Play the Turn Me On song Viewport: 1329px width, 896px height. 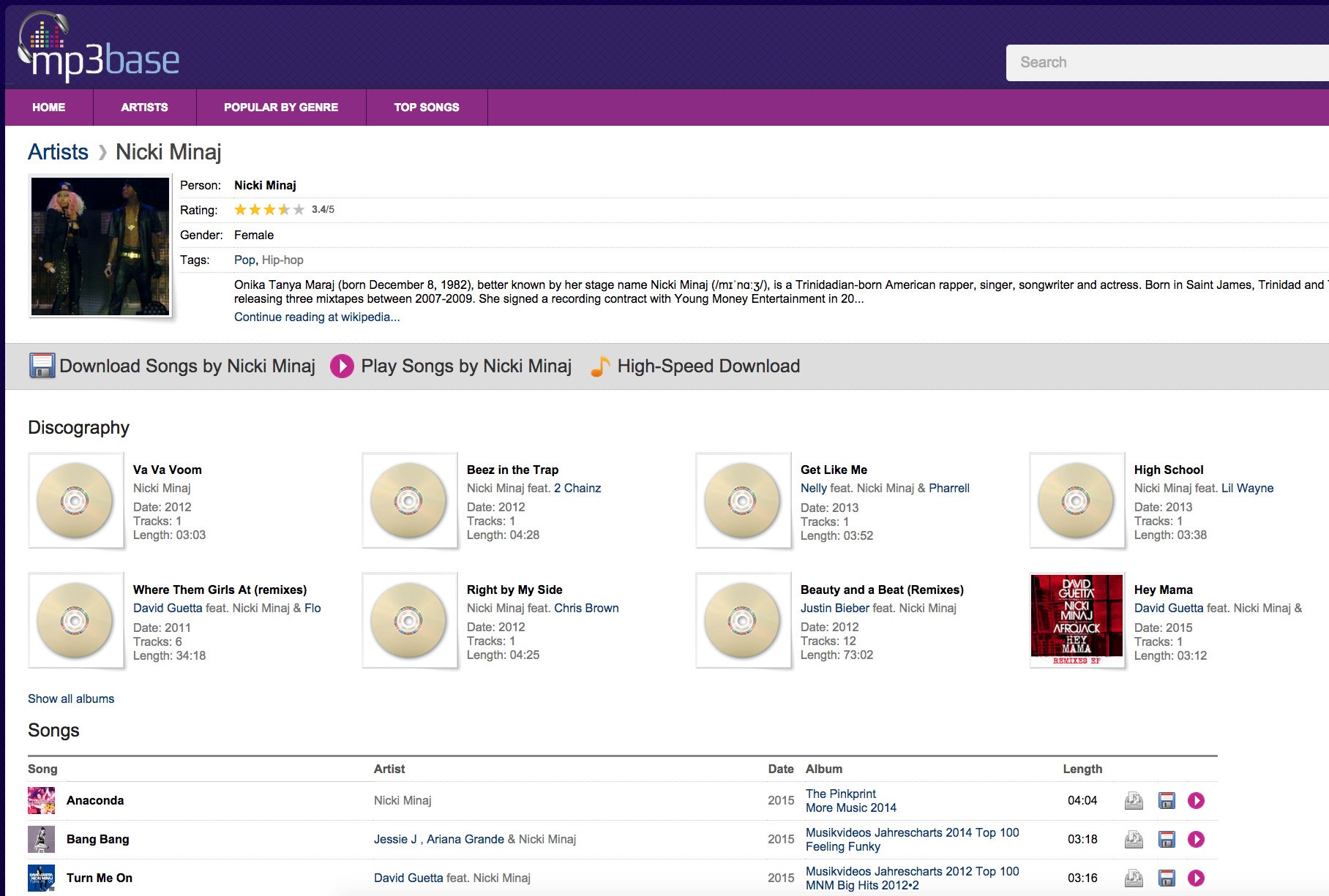coord(1196,878)
